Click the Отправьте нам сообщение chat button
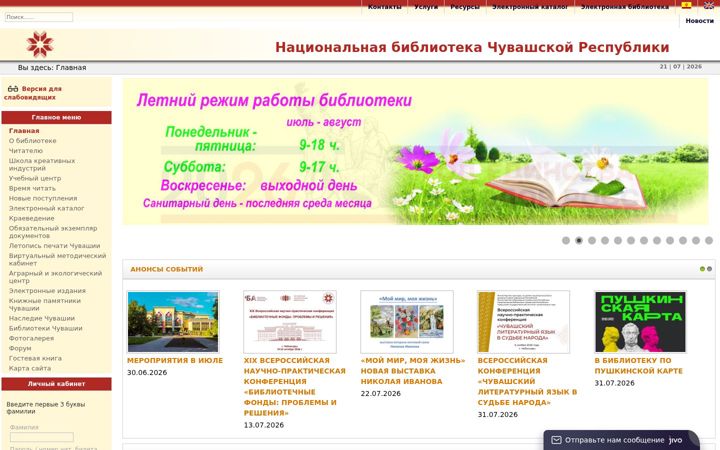This screenshot has width=720, height=450. pyautogui.click(x=622, y=440)
